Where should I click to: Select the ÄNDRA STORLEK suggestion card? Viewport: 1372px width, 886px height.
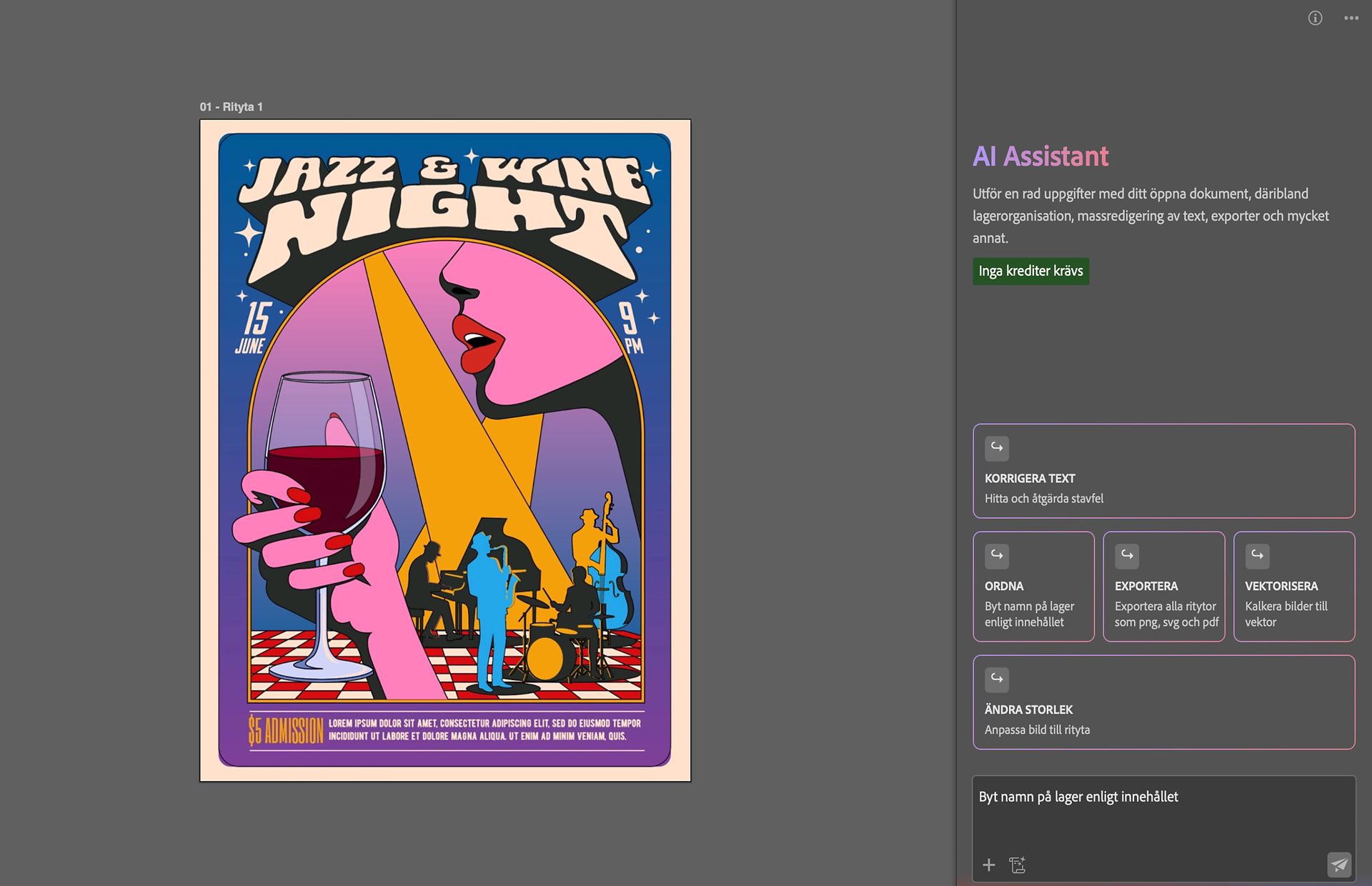point(1163,702)
